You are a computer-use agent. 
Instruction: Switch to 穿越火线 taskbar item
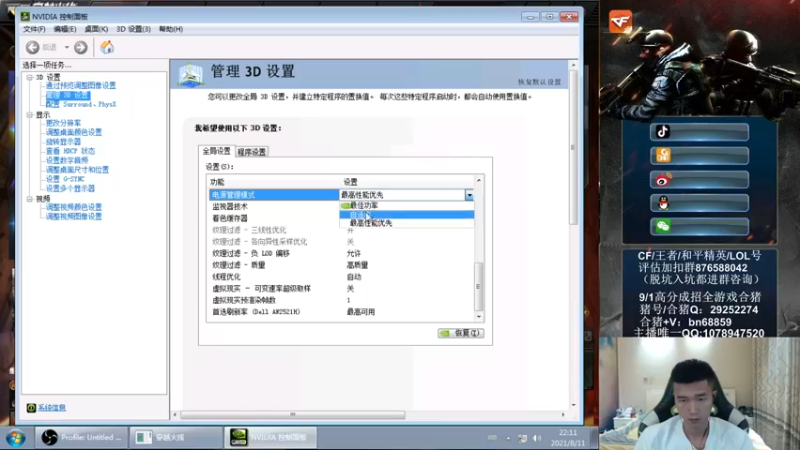coord(176,437)
